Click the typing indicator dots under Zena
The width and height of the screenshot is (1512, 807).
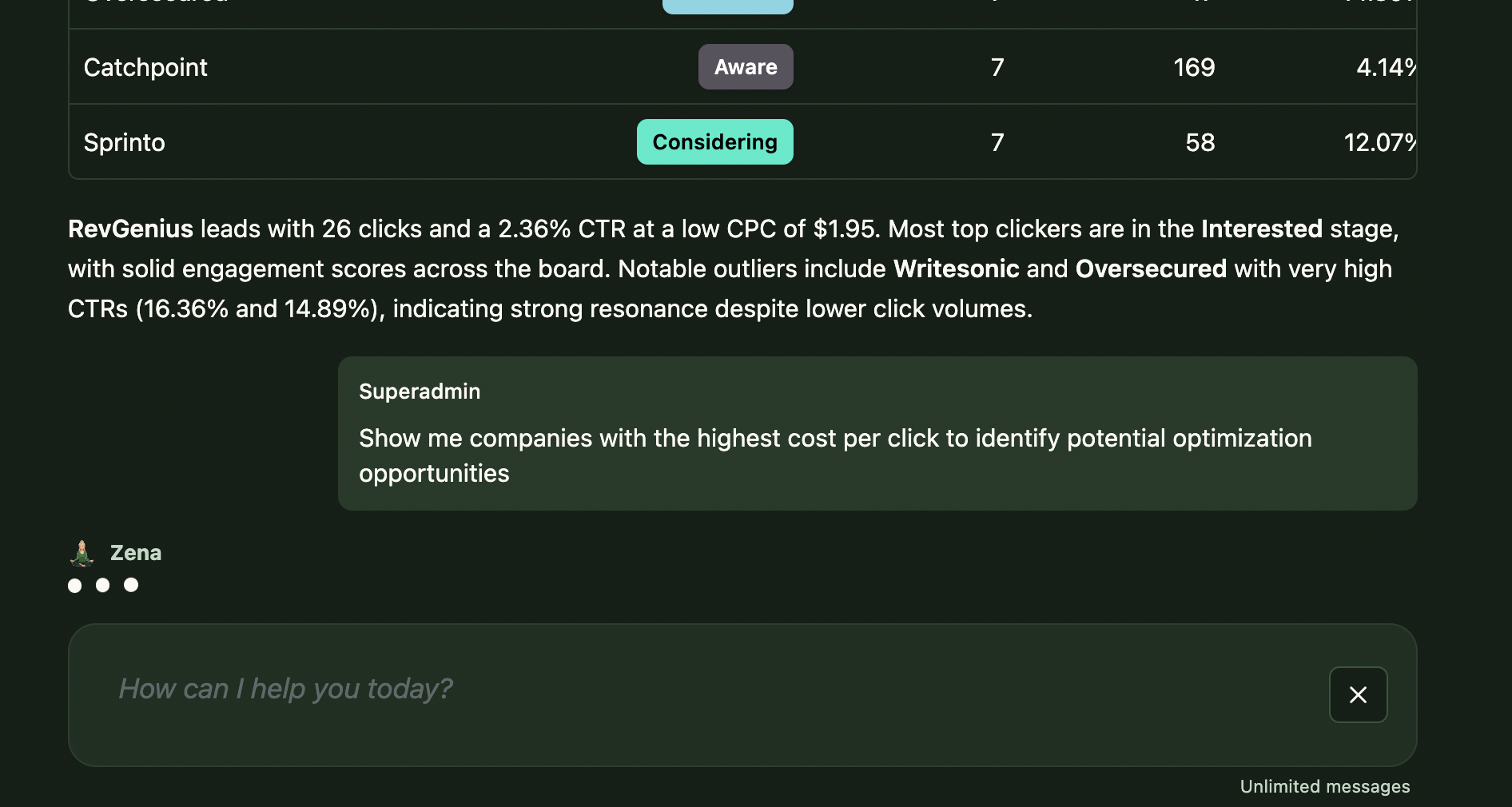click(x=103, y=586)
